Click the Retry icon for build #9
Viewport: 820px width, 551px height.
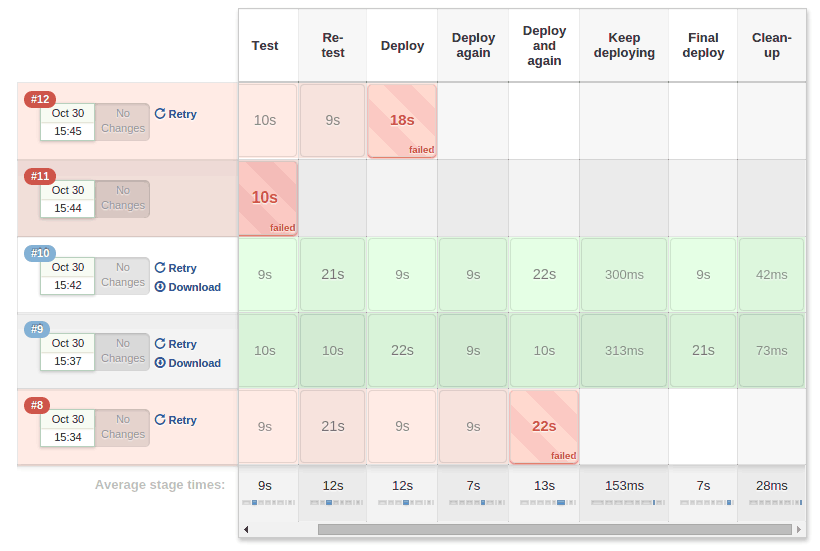click(x=160, y=344)
